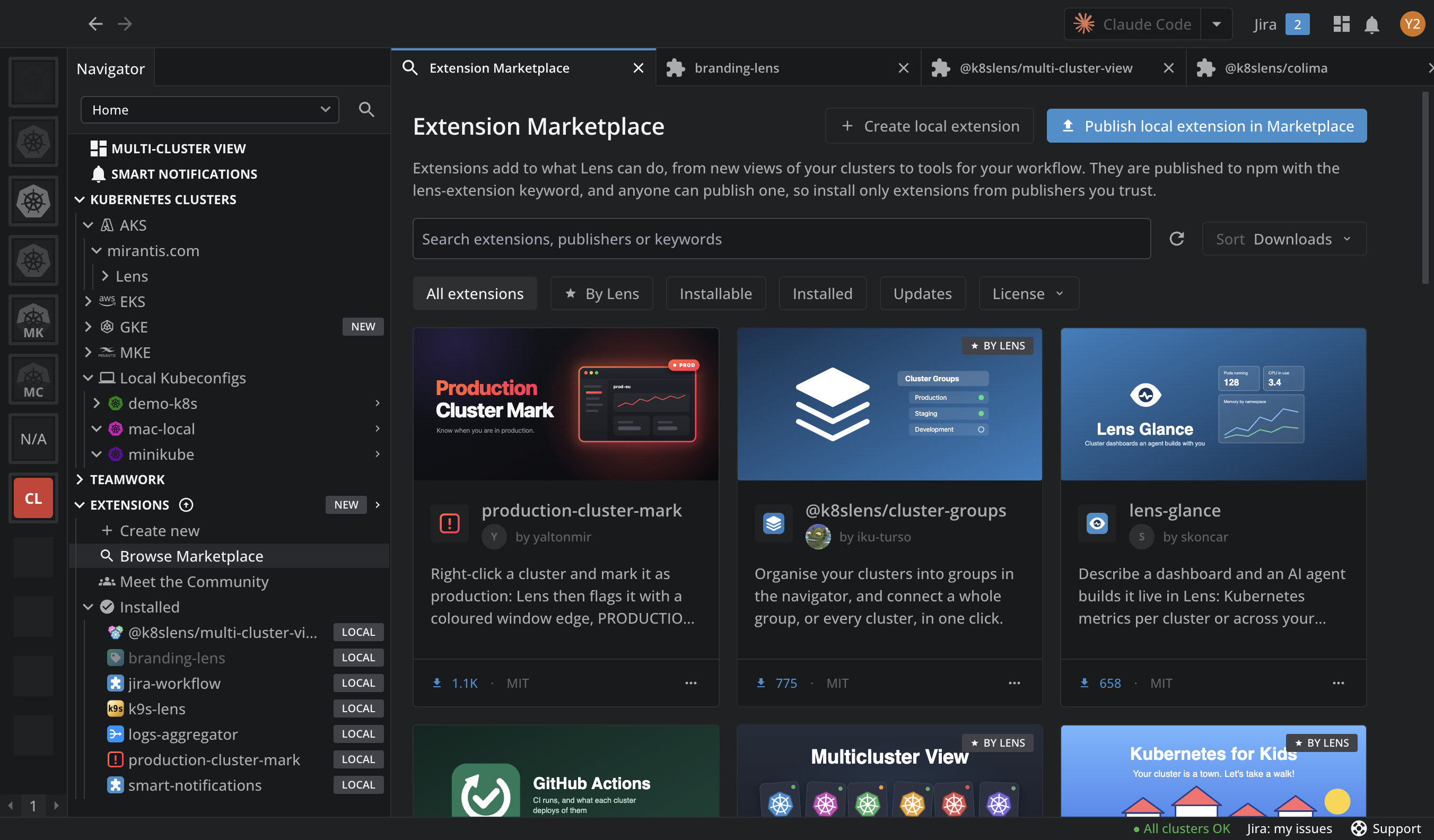Open more options for production-cluster-mark card
Image resolution: width=1434 pixels, height=840 pixels.
pos(690,683)
